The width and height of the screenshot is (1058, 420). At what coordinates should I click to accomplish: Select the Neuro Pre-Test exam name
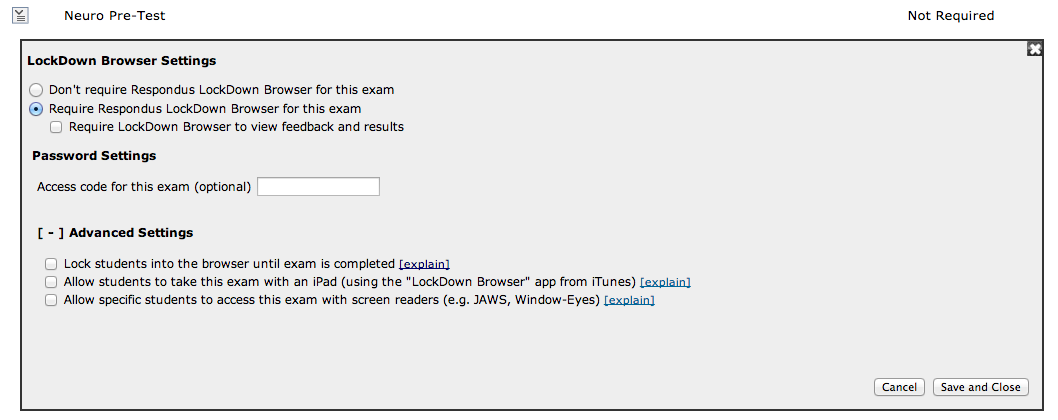coord(115,16)
